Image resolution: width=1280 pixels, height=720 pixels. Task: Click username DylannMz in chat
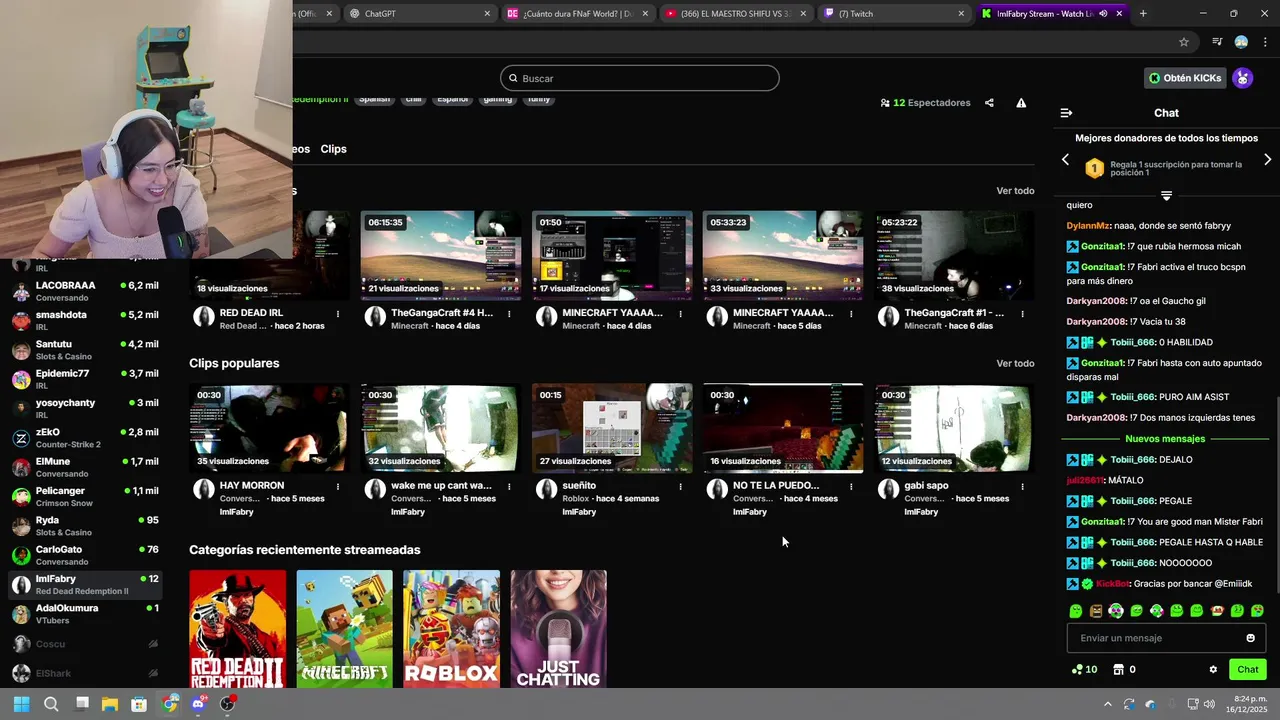coord(1088,226)
